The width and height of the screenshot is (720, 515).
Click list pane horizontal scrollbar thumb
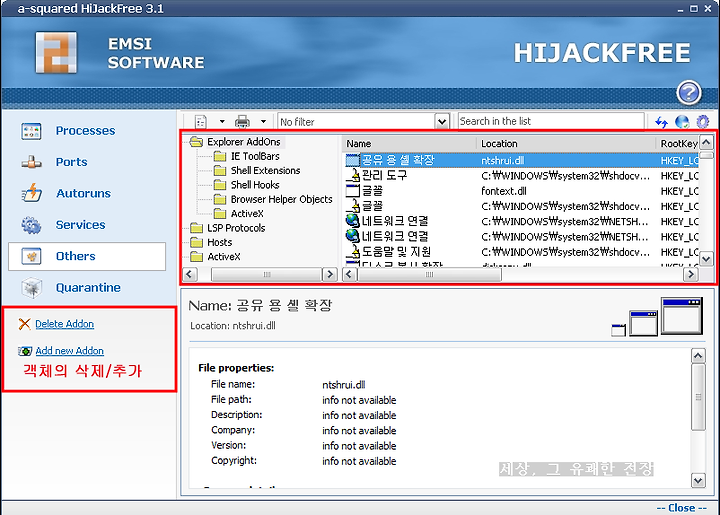pos(429,274)
